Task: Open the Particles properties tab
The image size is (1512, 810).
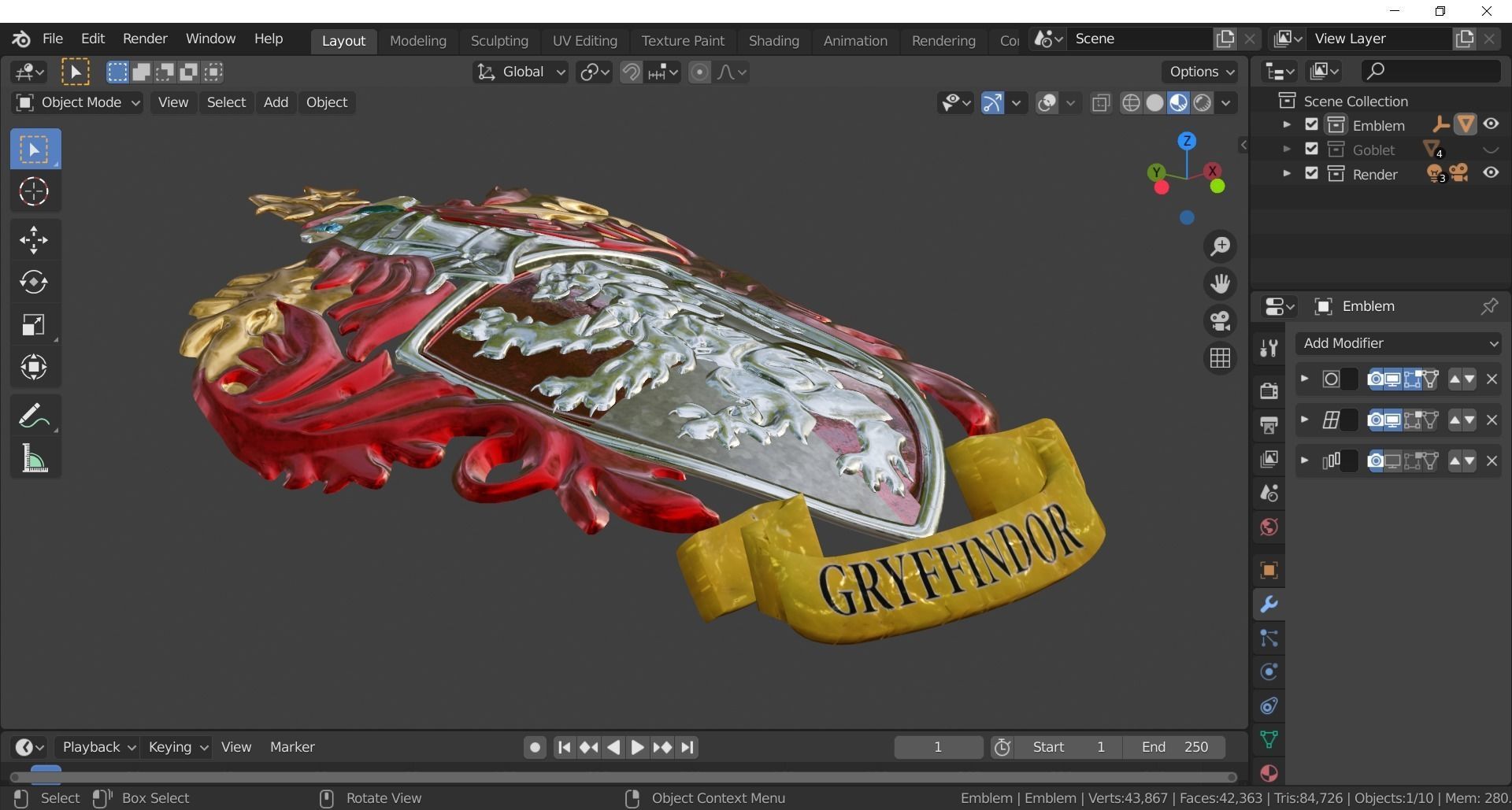Action: 1269,638
